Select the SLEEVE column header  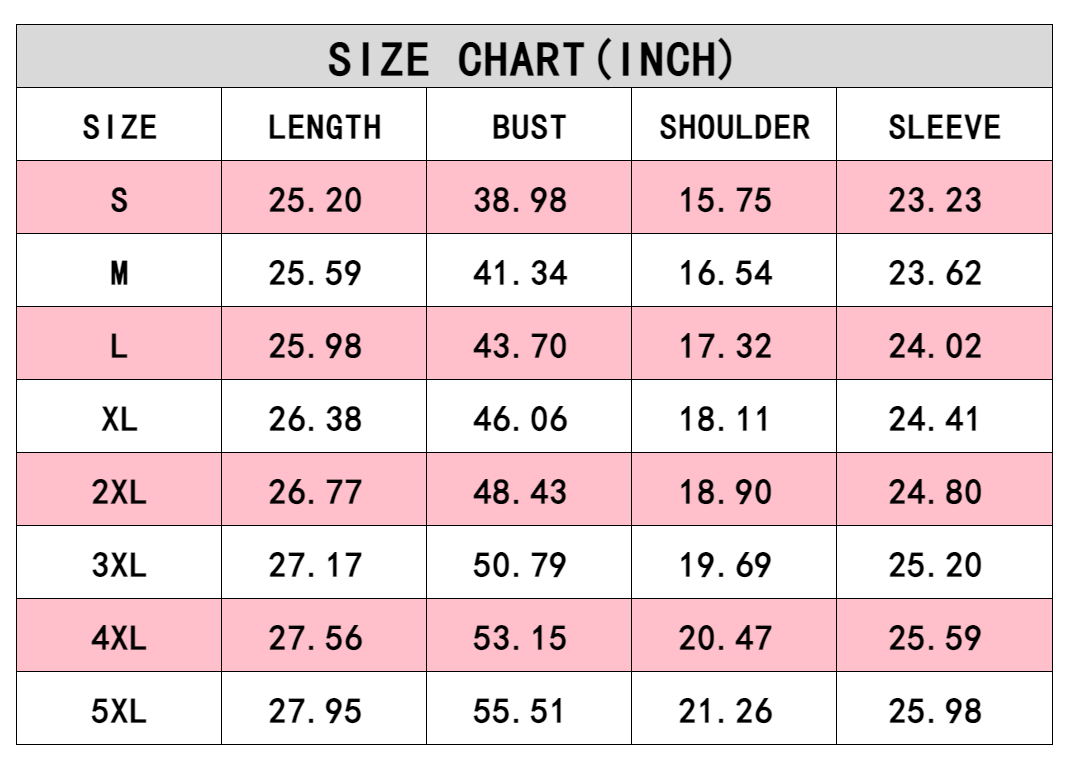click(944, 128)
